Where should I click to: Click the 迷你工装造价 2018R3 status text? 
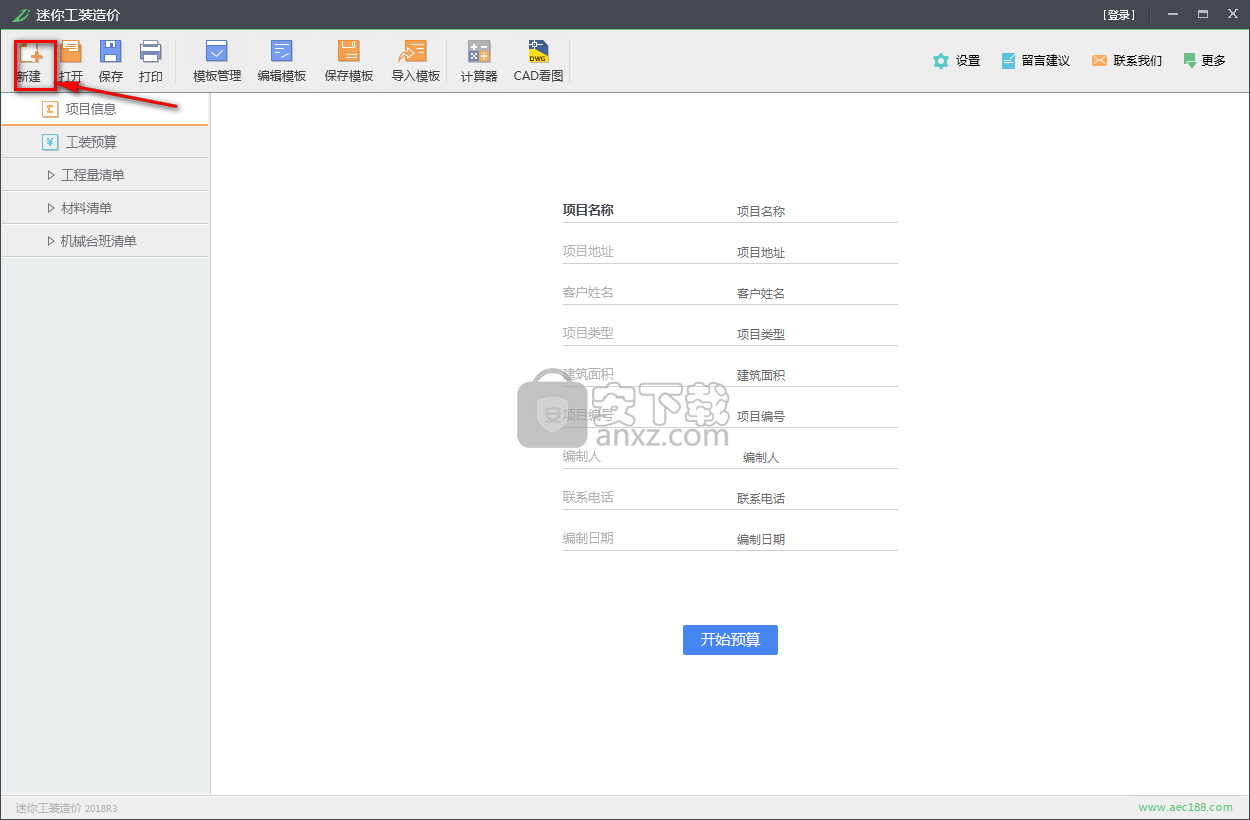[66, 807]
